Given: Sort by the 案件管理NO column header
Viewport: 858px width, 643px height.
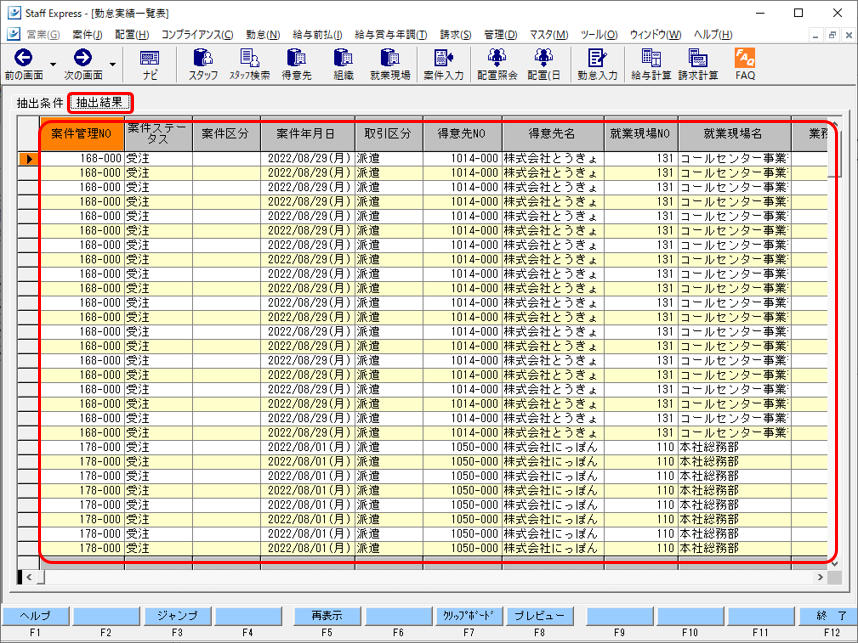Looking at the screenshot, I should (82, 134).
